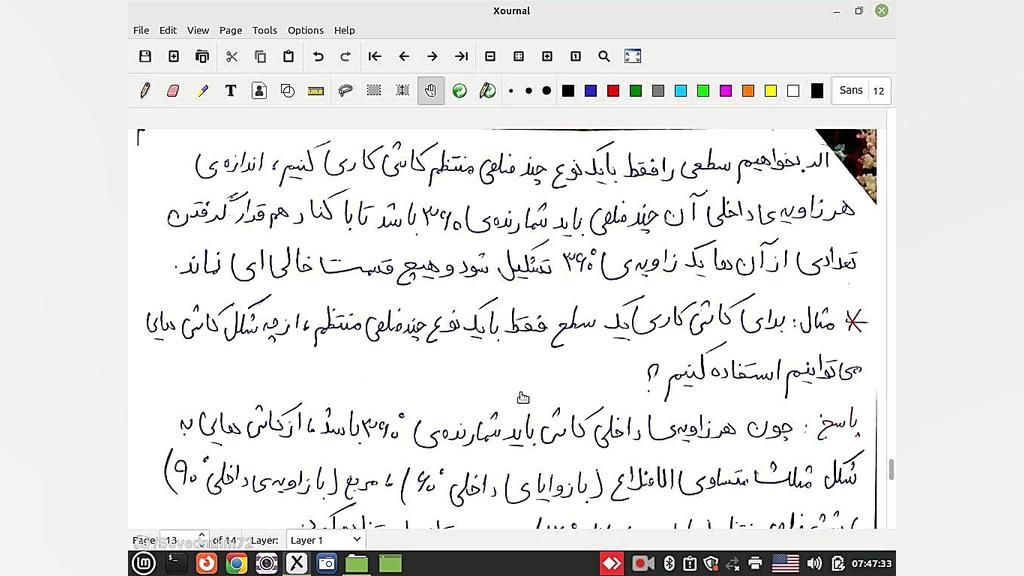Go to the previous page arrow

pos(404,56)
